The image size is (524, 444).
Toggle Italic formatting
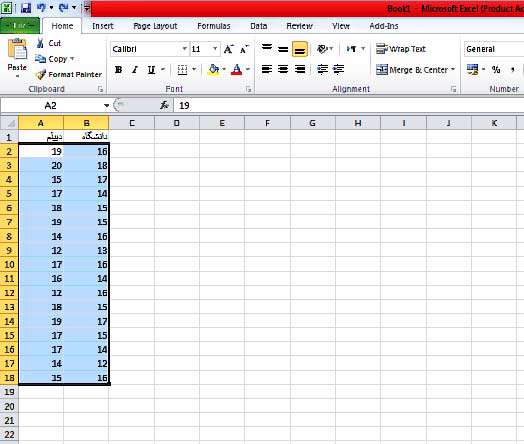pyautogui.click(x=135, y=69)
